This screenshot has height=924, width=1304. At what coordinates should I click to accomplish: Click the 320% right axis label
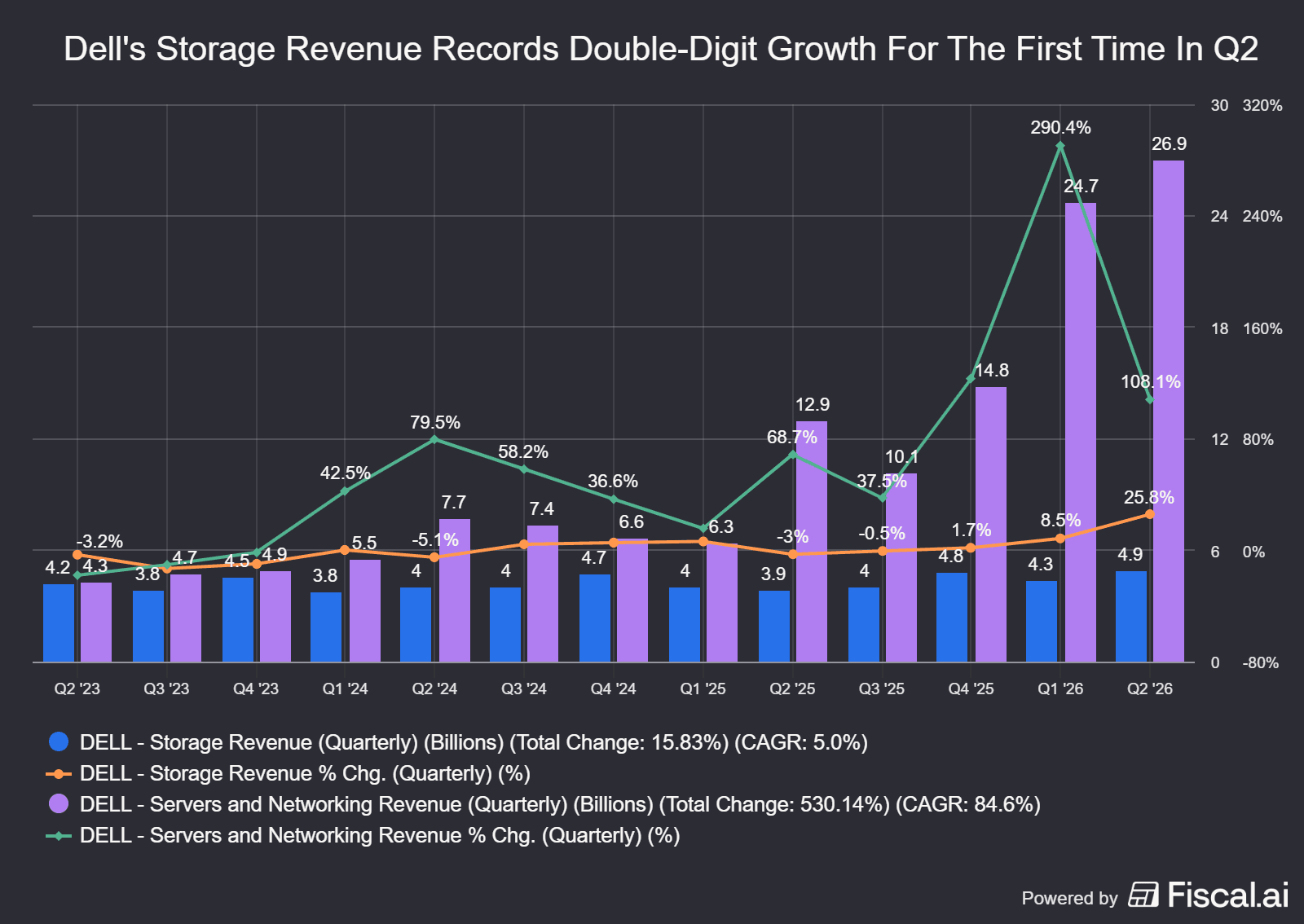click(x=1262, y=105)
